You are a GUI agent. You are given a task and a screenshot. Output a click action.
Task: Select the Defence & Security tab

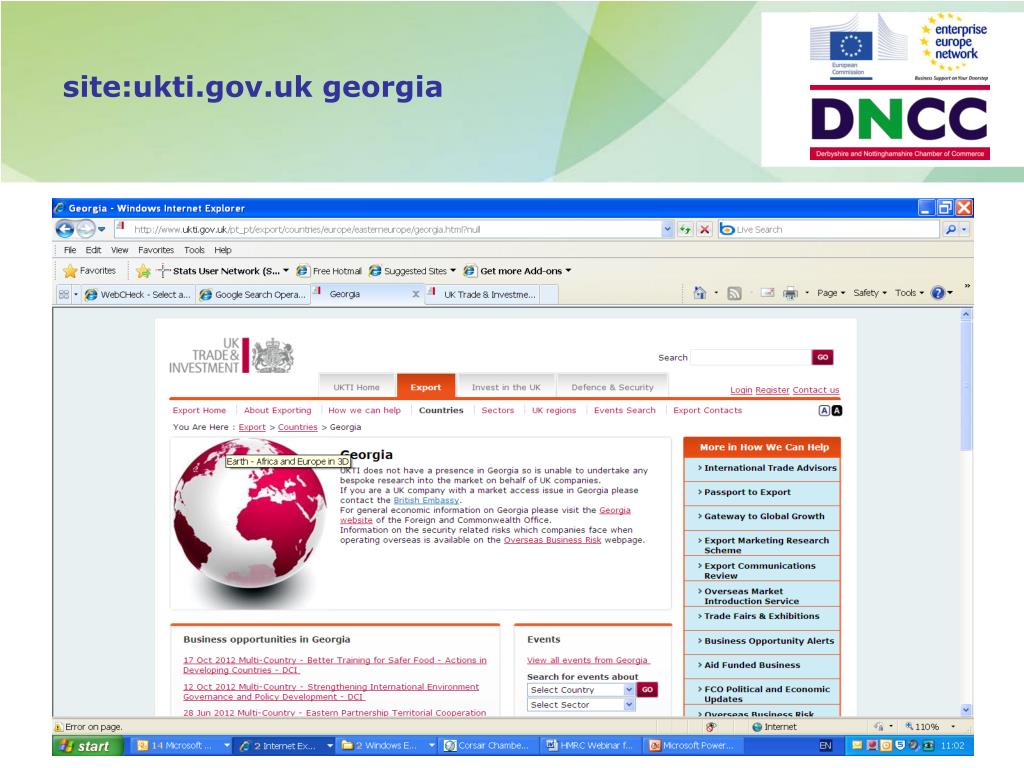pos(613,387)
